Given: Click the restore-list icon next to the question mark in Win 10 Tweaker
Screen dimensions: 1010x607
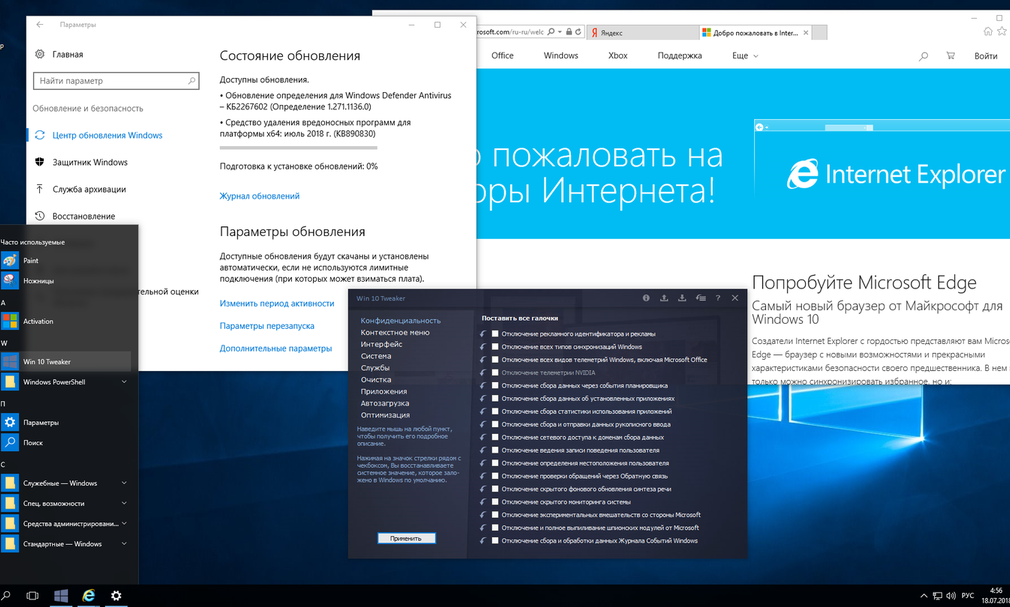Looking at the screenshot, I should click(701, 298).
